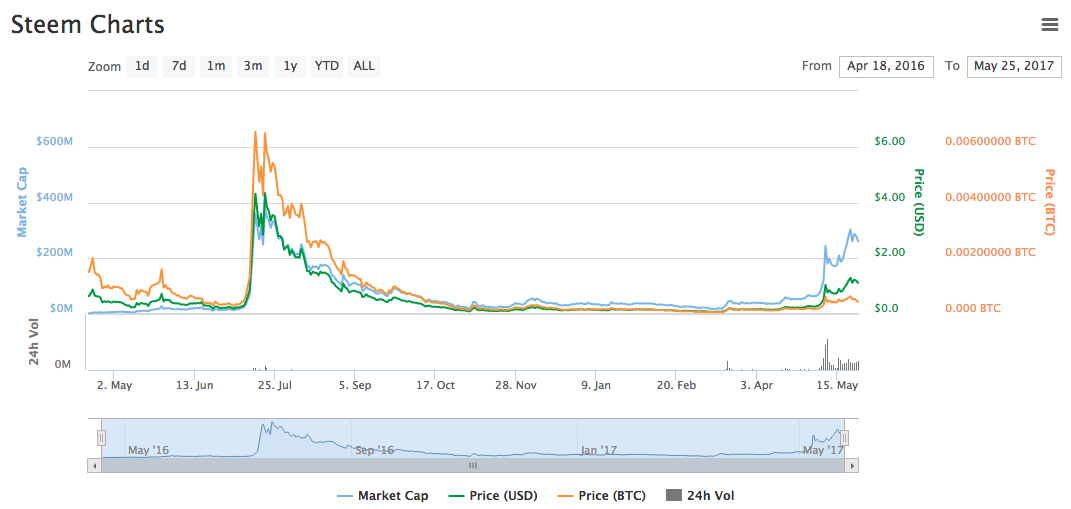Set zoom to 1y
This screenshot has width=1071, height=509.
290,66
